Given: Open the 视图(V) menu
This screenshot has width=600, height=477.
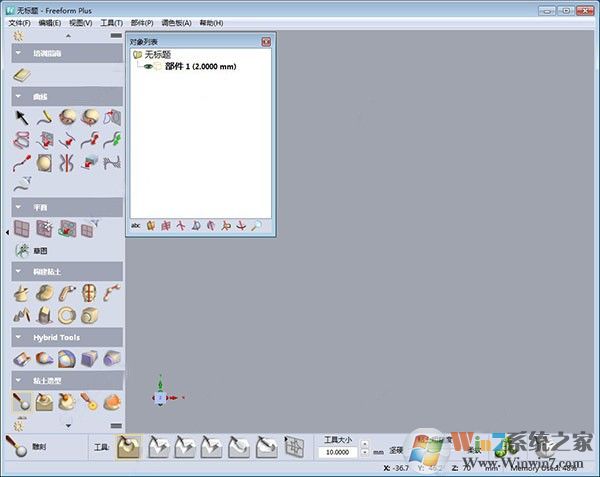Looking at the screenshot, I should coord(80,23).
